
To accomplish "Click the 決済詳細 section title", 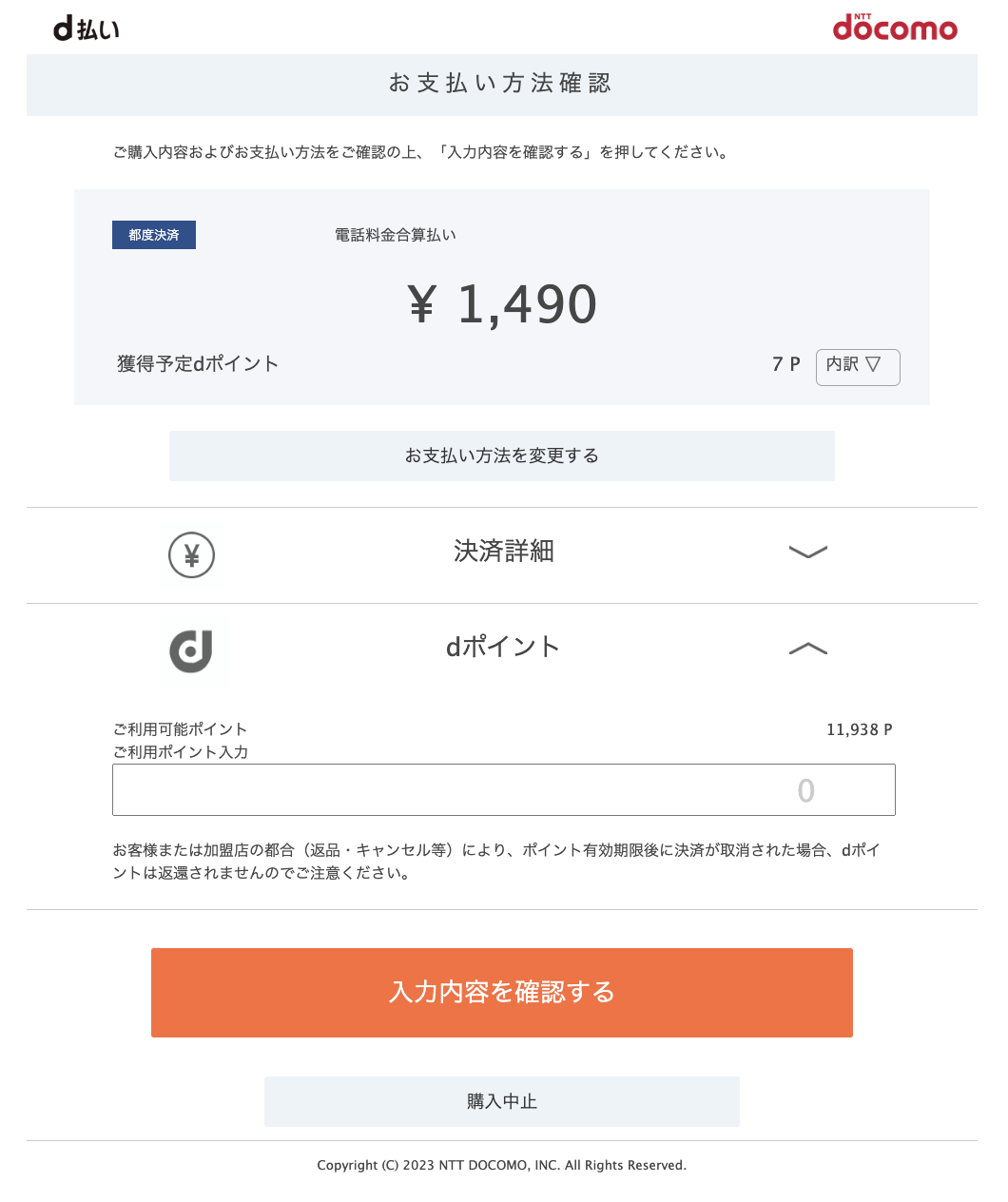I will [x=503, y=552].
